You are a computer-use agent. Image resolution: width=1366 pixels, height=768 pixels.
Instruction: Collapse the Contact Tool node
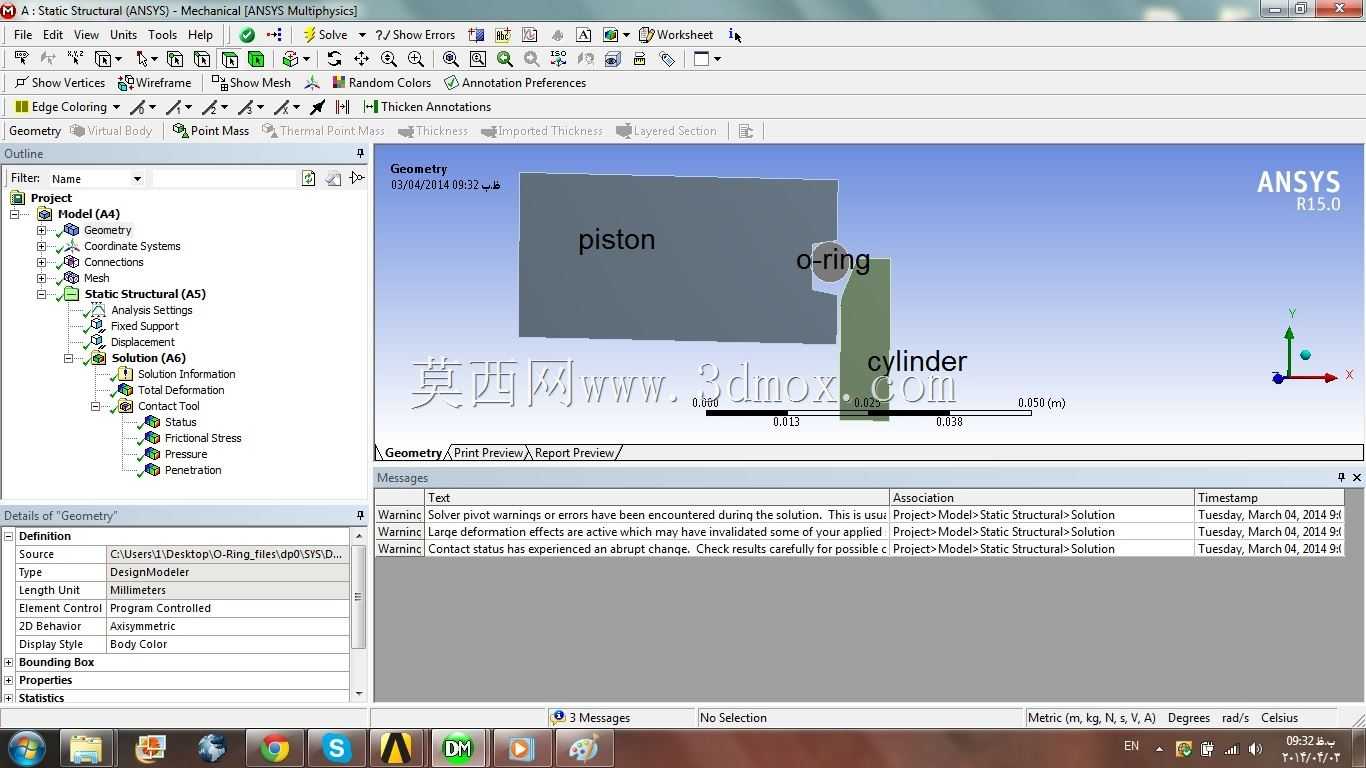click(95, 406)
